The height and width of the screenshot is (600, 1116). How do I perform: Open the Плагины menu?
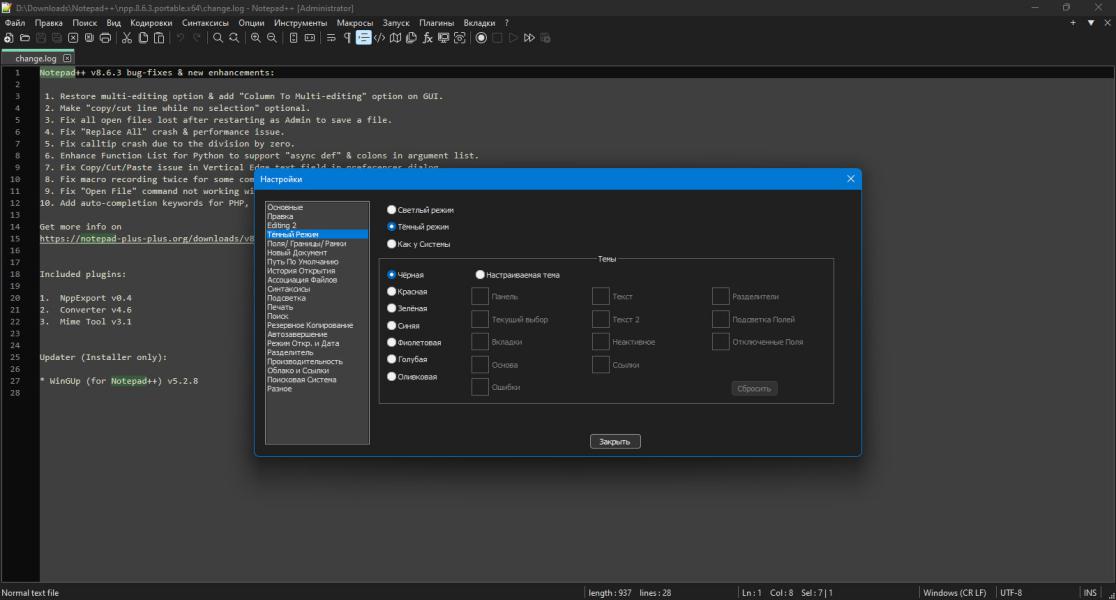tap(436, 23)
